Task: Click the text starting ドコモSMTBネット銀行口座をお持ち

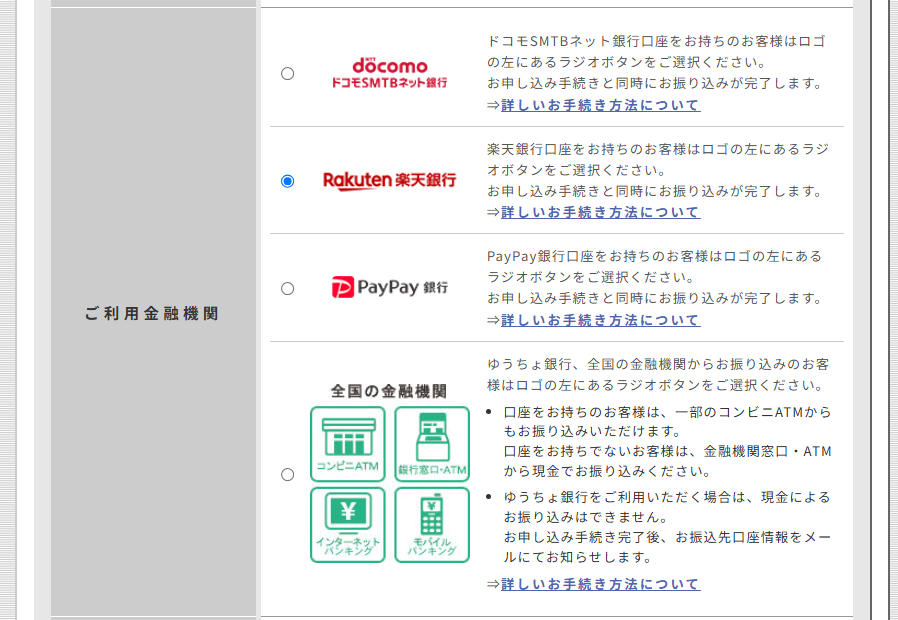Action: [x=656, y=62]
